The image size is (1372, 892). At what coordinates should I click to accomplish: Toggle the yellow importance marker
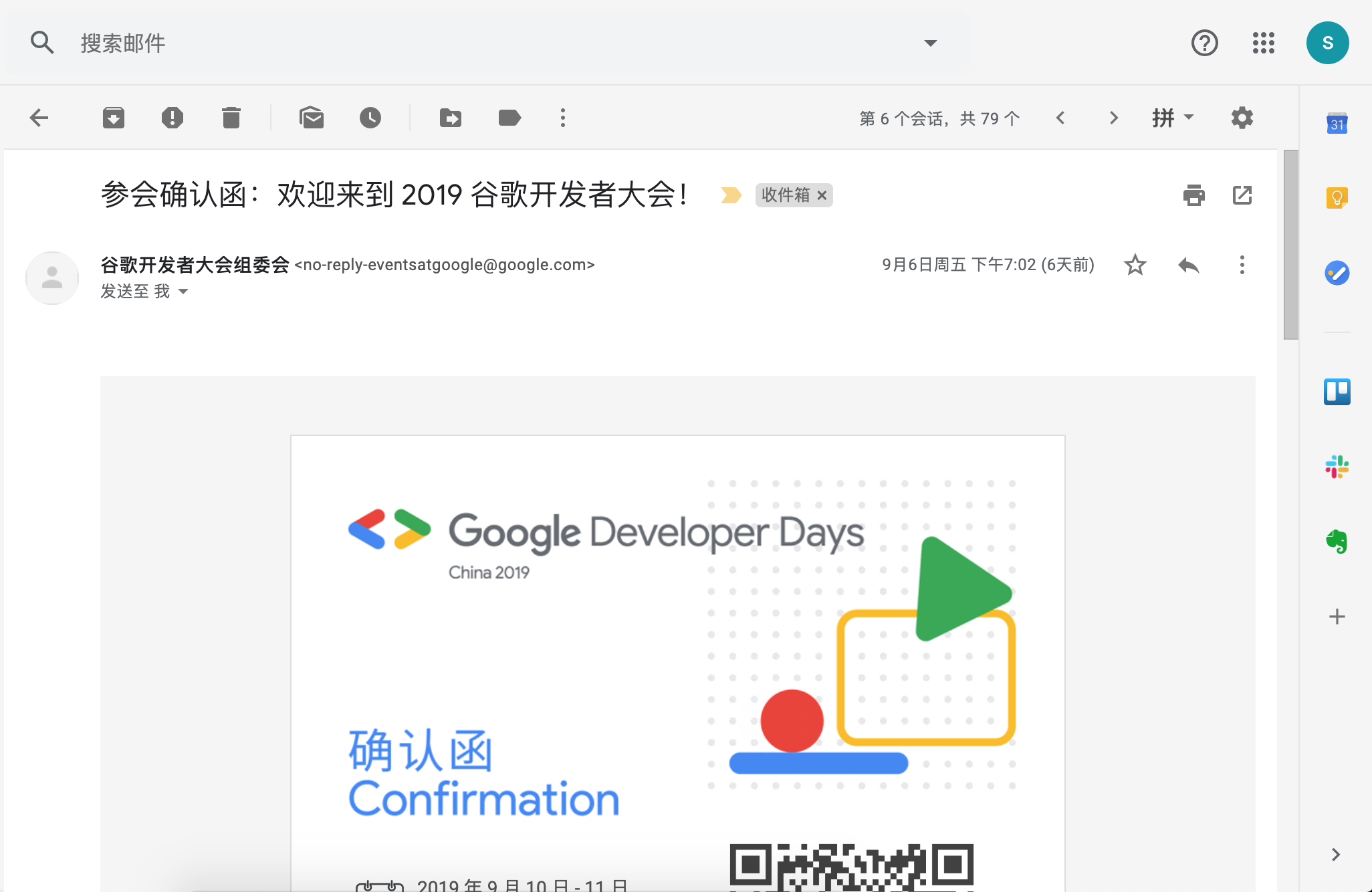(731, 195)
